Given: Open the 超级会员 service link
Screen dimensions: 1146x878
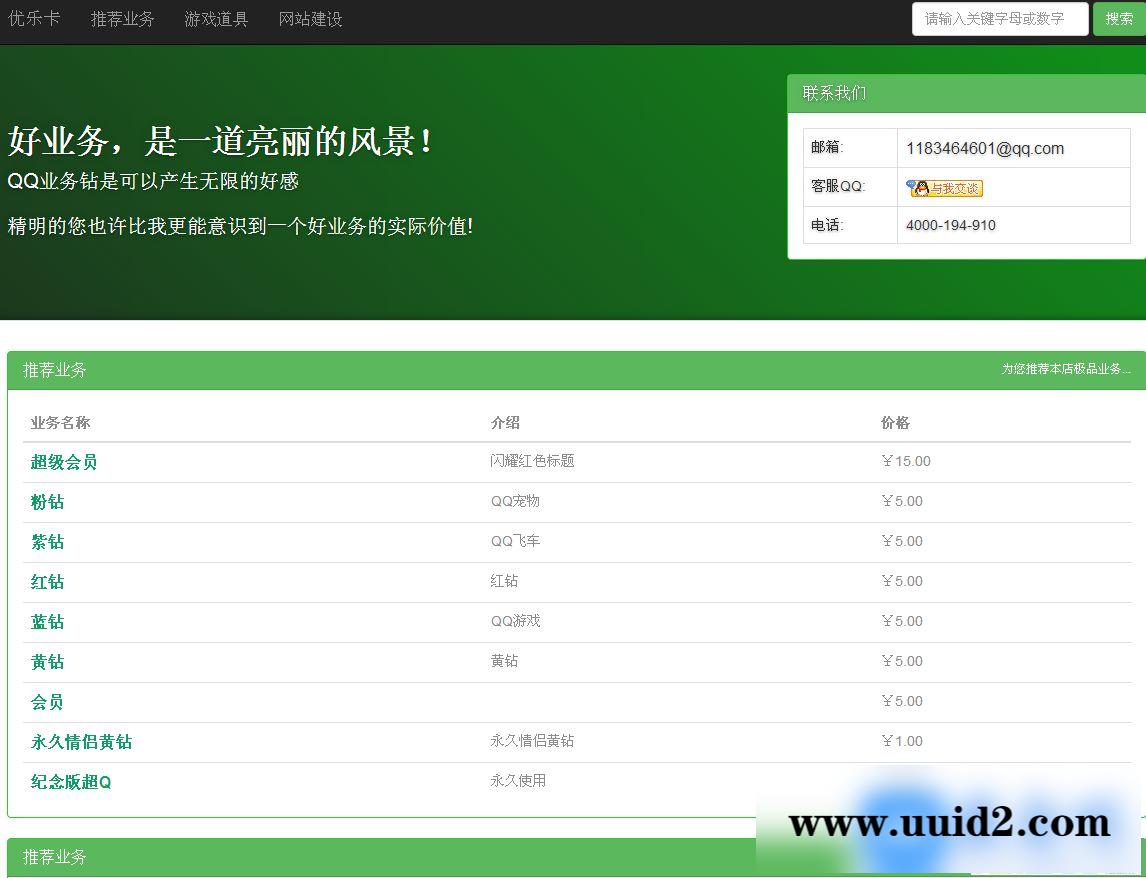Looking at the screenshot, I should pos(63,462).
